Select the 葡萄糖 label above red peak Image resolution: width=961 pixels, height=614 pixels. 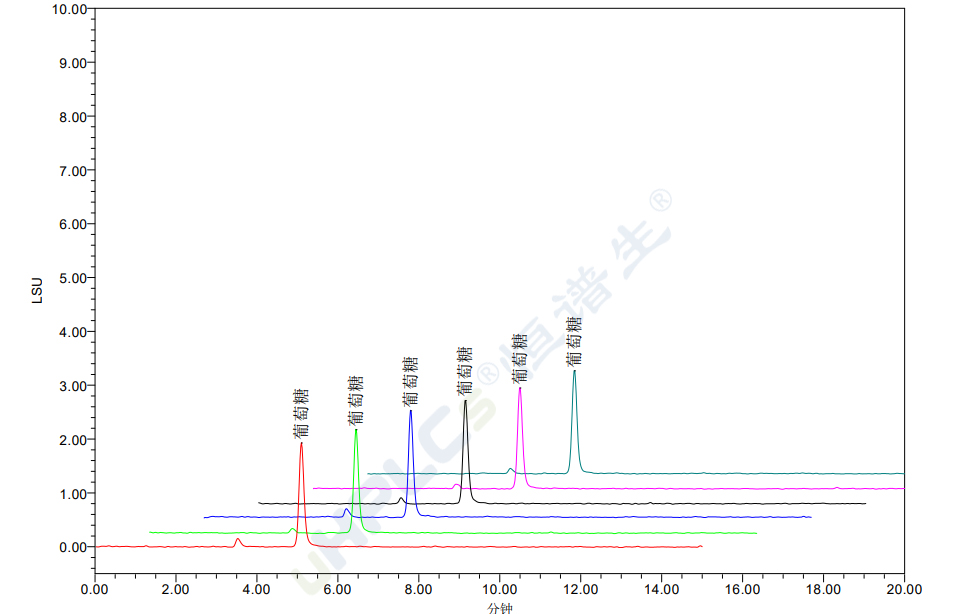301,413
